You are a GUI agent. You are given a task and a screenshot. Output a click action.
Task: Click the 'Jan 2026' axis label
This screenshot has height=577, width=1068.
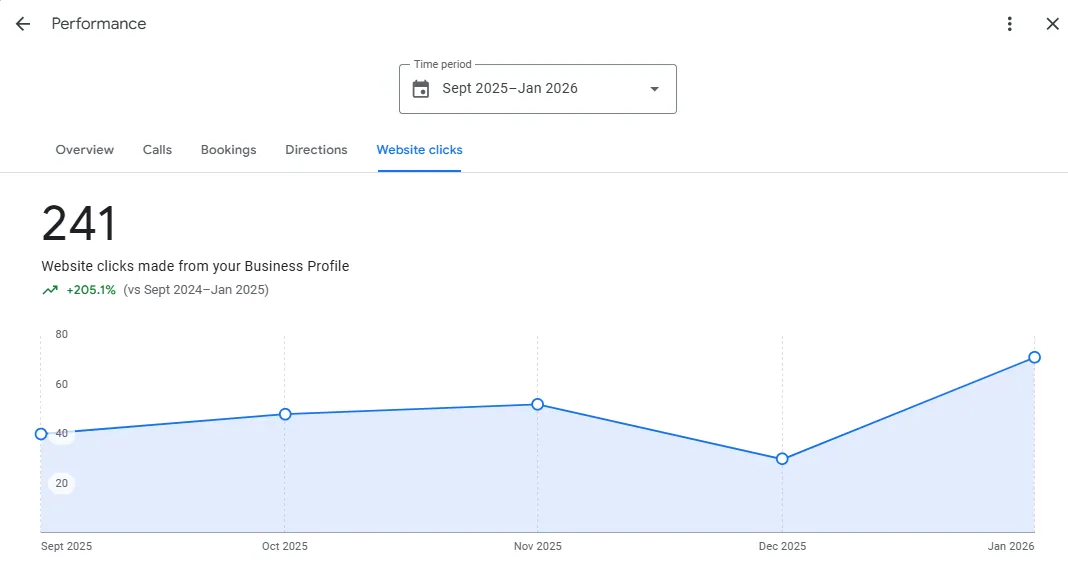(1011, 546)
